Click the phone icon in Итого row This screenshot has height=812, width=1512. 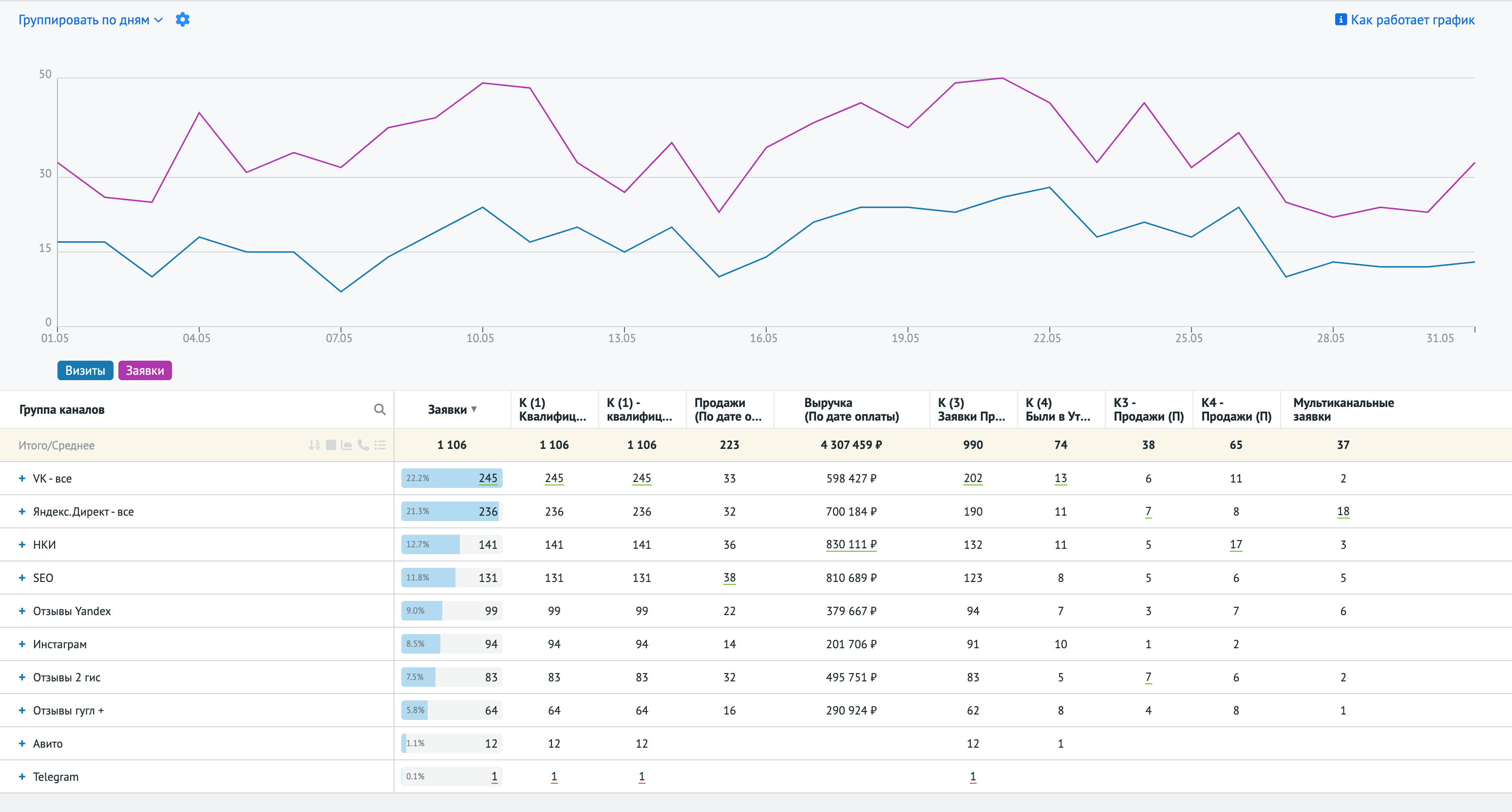(x=363, y=445)
